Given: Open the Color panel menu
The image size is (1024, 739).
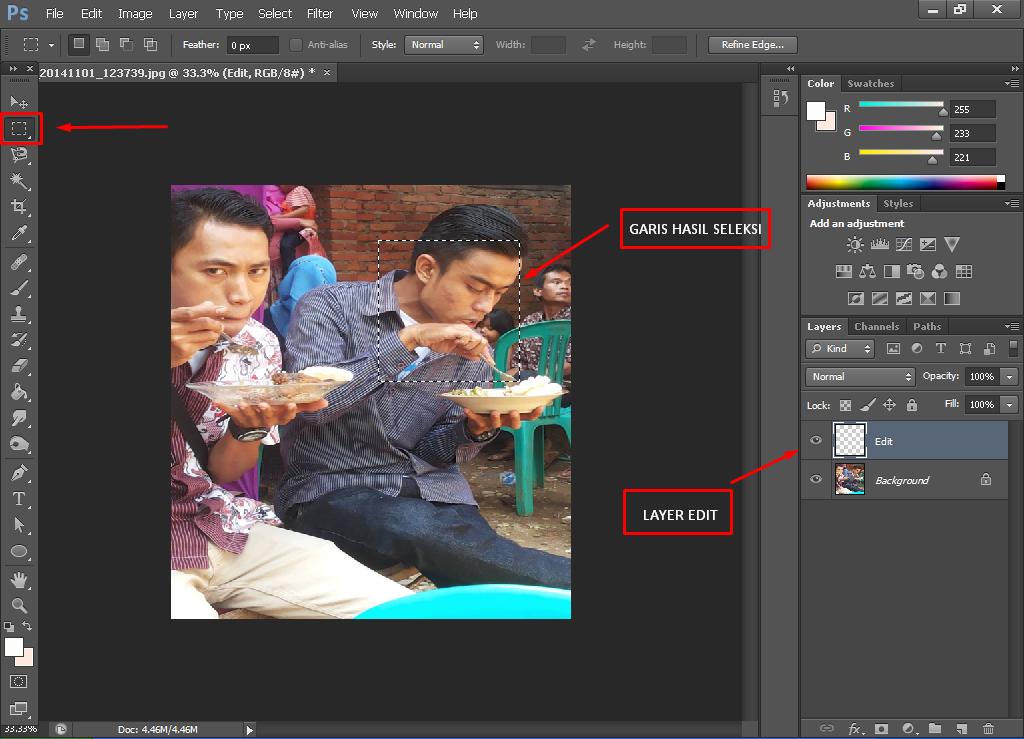Looking at the screenshot, I should pyautogui.click(x=1012, y=83).
